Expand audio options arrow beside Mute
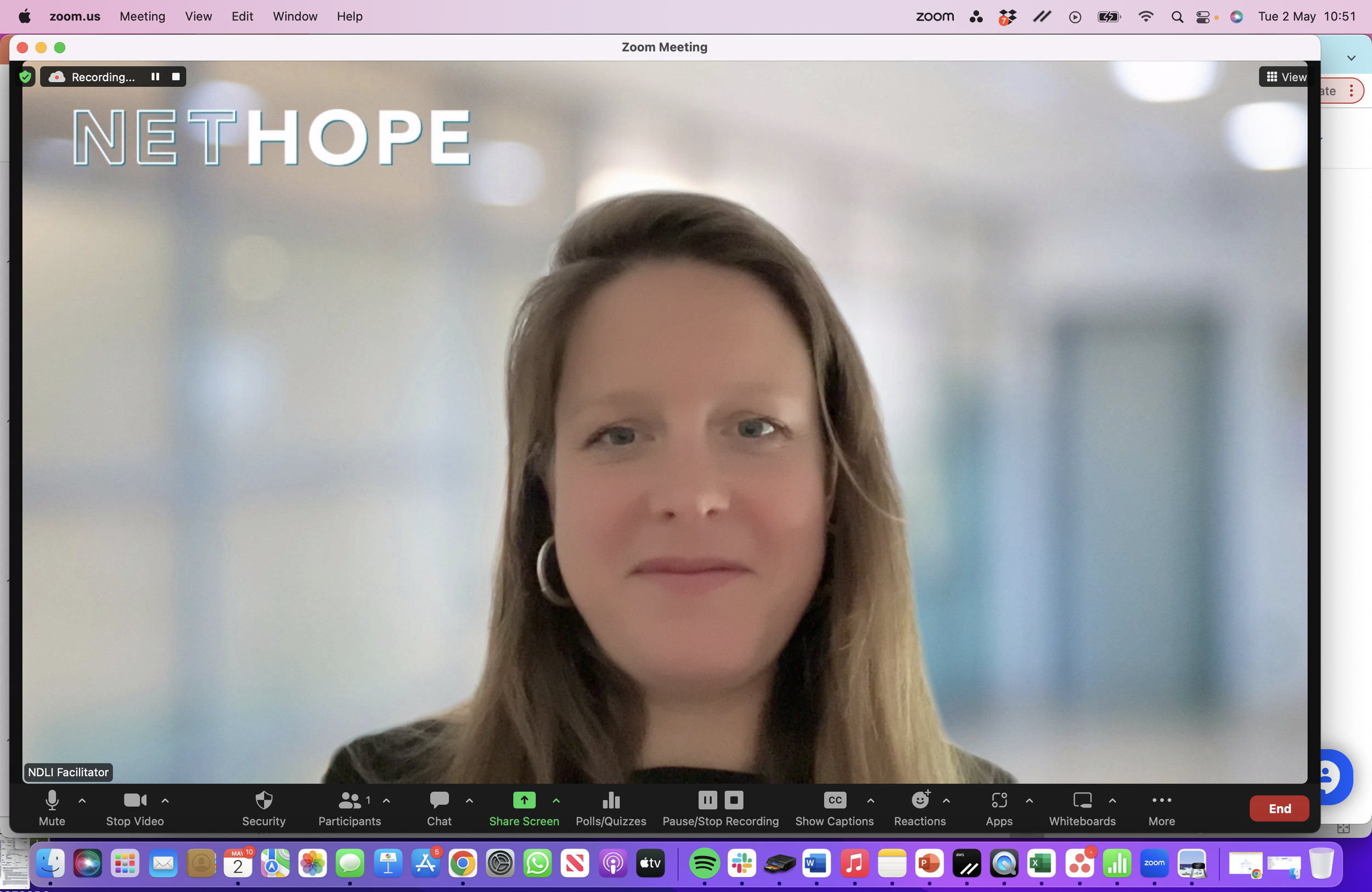Screen dimensions: 1372x892 (x=82, y=800)
